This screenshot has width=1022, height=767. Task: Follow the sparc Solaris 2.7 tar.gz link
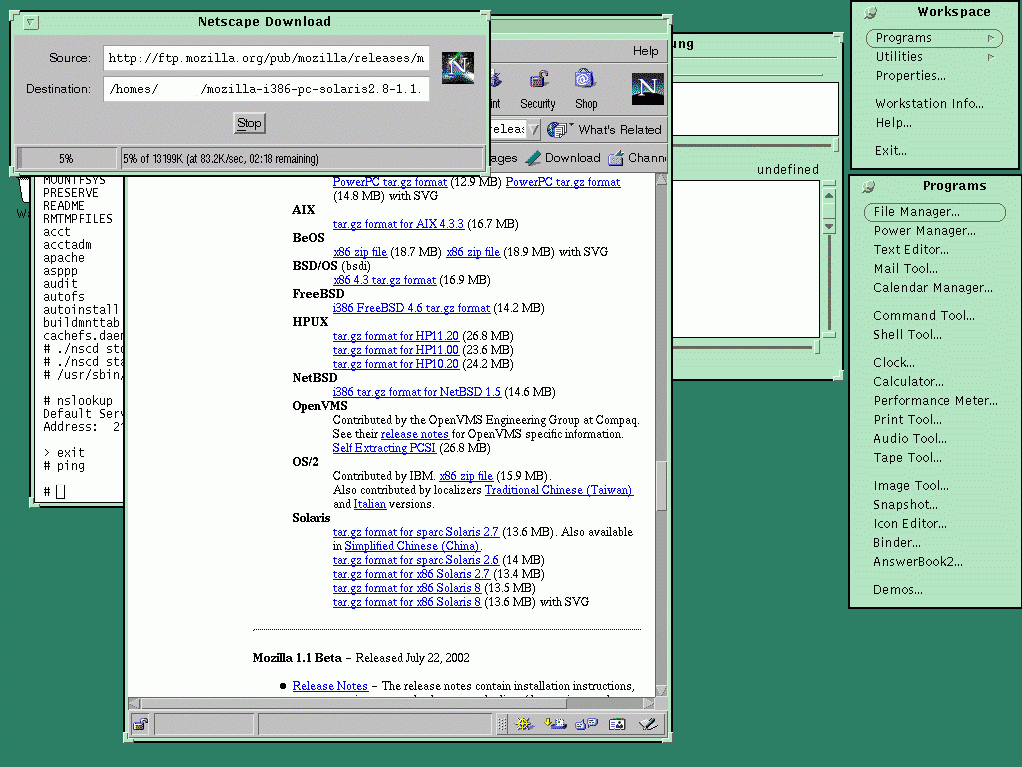click(x=416, y=532)
